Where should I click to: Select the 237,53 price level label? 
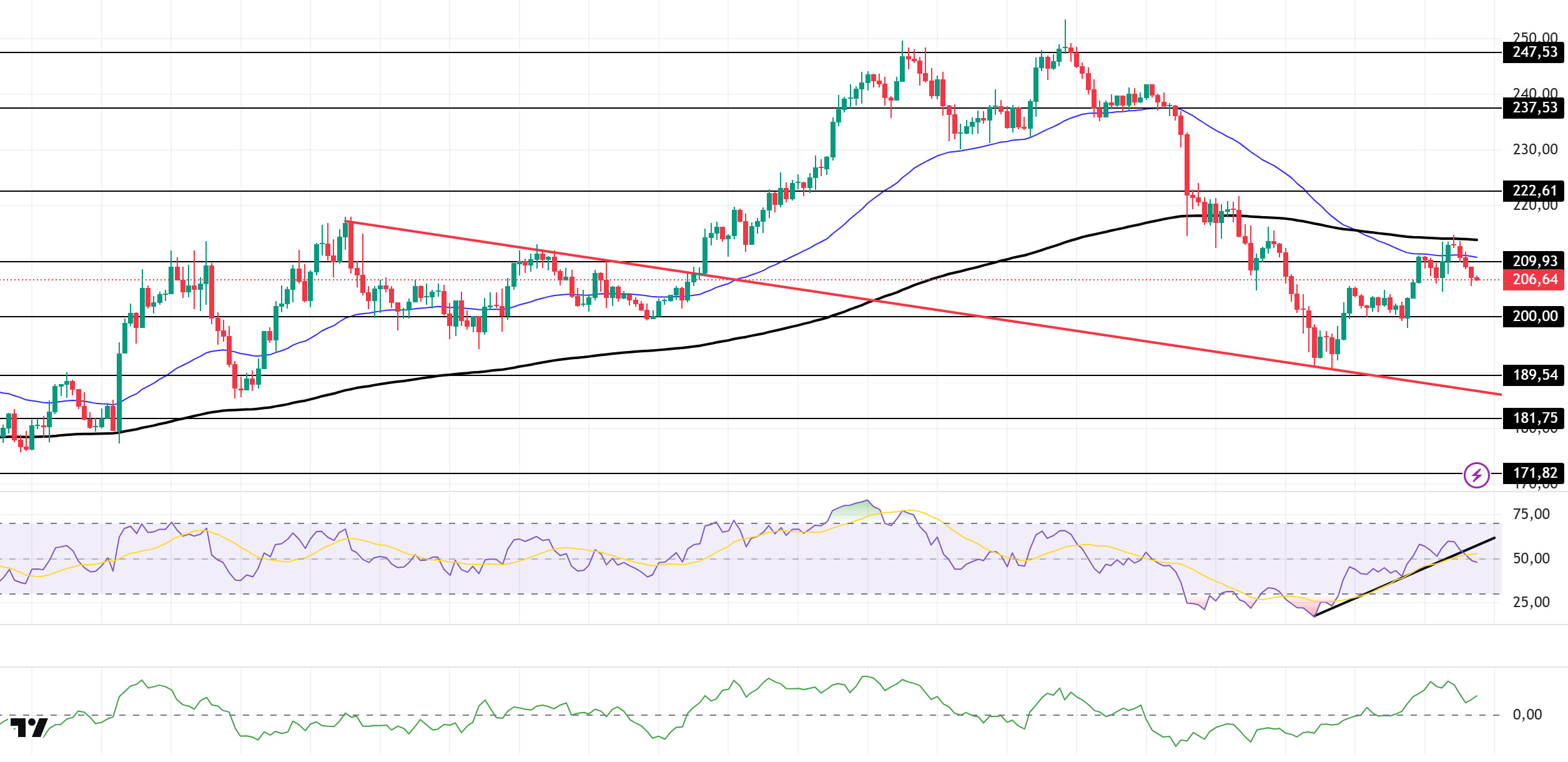[x=1534, y=108]
